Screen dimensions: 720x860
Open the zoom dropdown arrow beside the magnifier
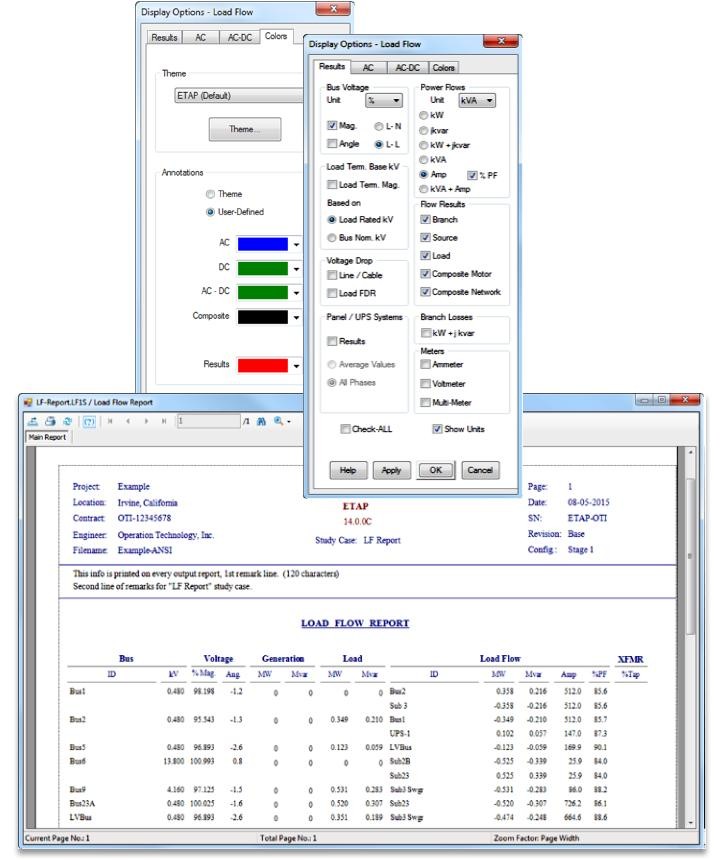point(289,422)
